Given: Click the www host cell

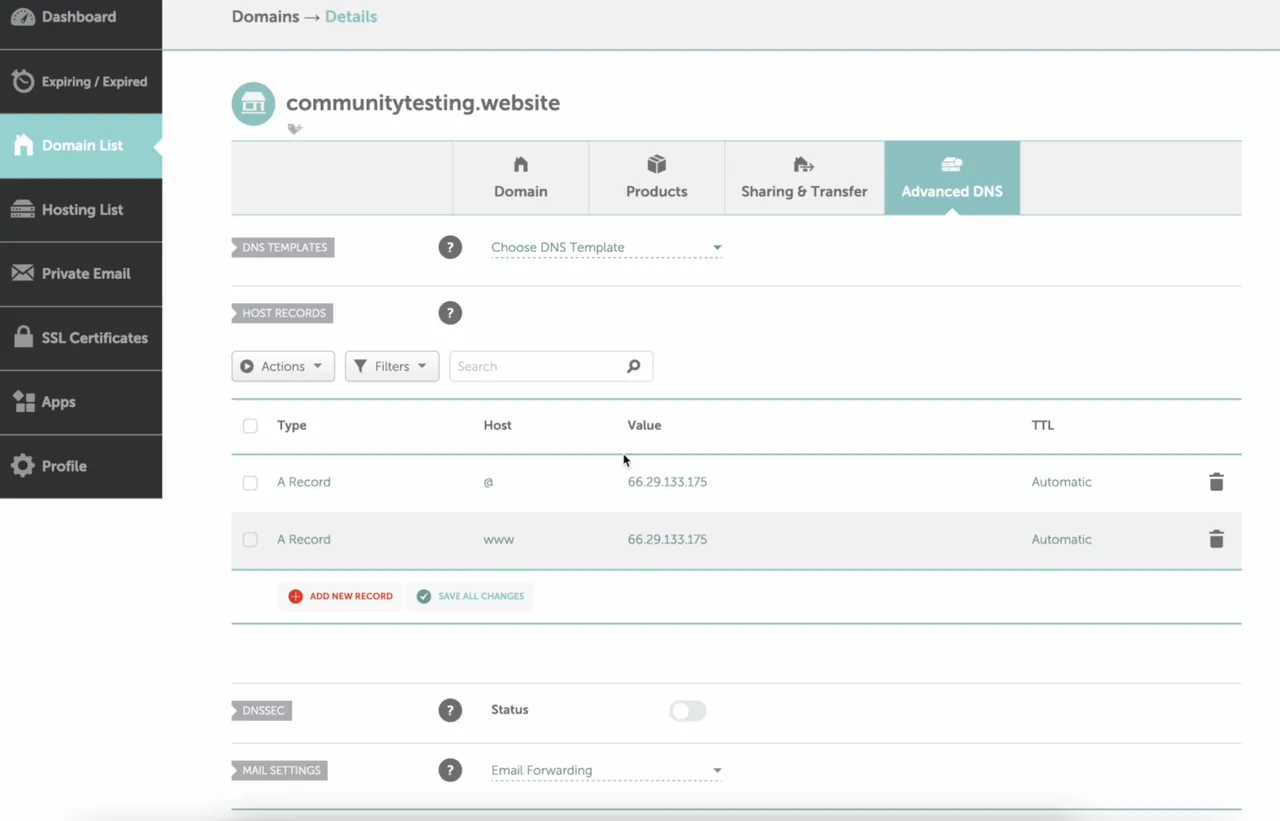Looking at the screenshot, I should tap(498, 539).
